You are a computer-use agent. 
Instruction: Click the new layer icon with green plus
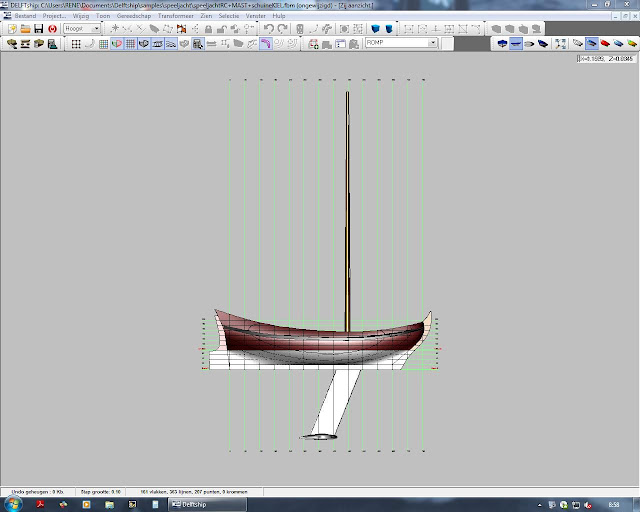point(313,44)
